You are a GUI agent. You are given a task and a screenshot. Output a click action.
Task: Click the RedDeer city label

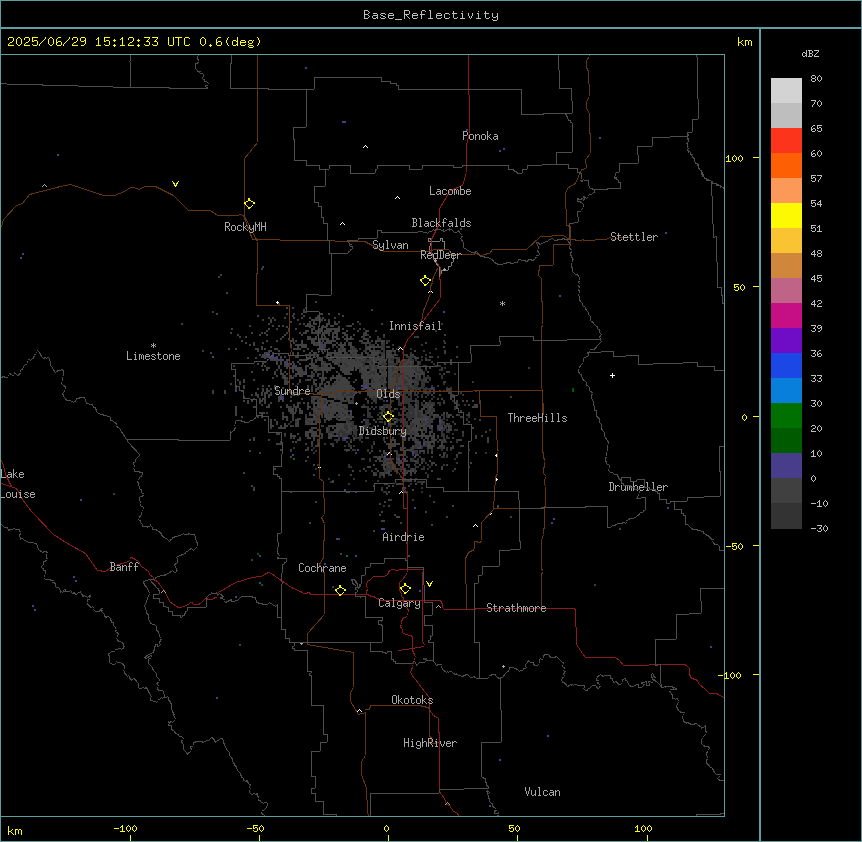(440, 255)
